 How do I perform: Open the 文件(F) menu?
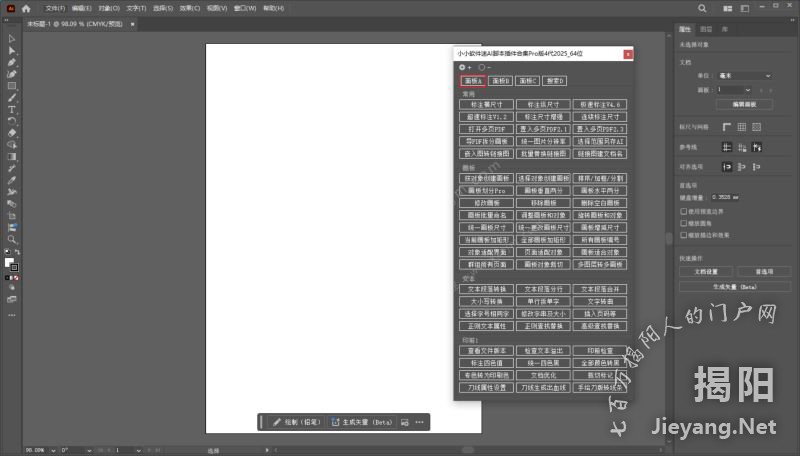(55, 8)
